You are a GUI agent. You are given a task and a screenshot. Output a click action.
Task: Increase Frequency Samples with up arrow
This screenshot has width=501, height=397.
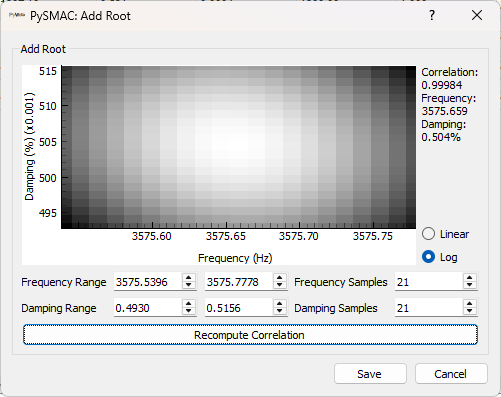470,277
